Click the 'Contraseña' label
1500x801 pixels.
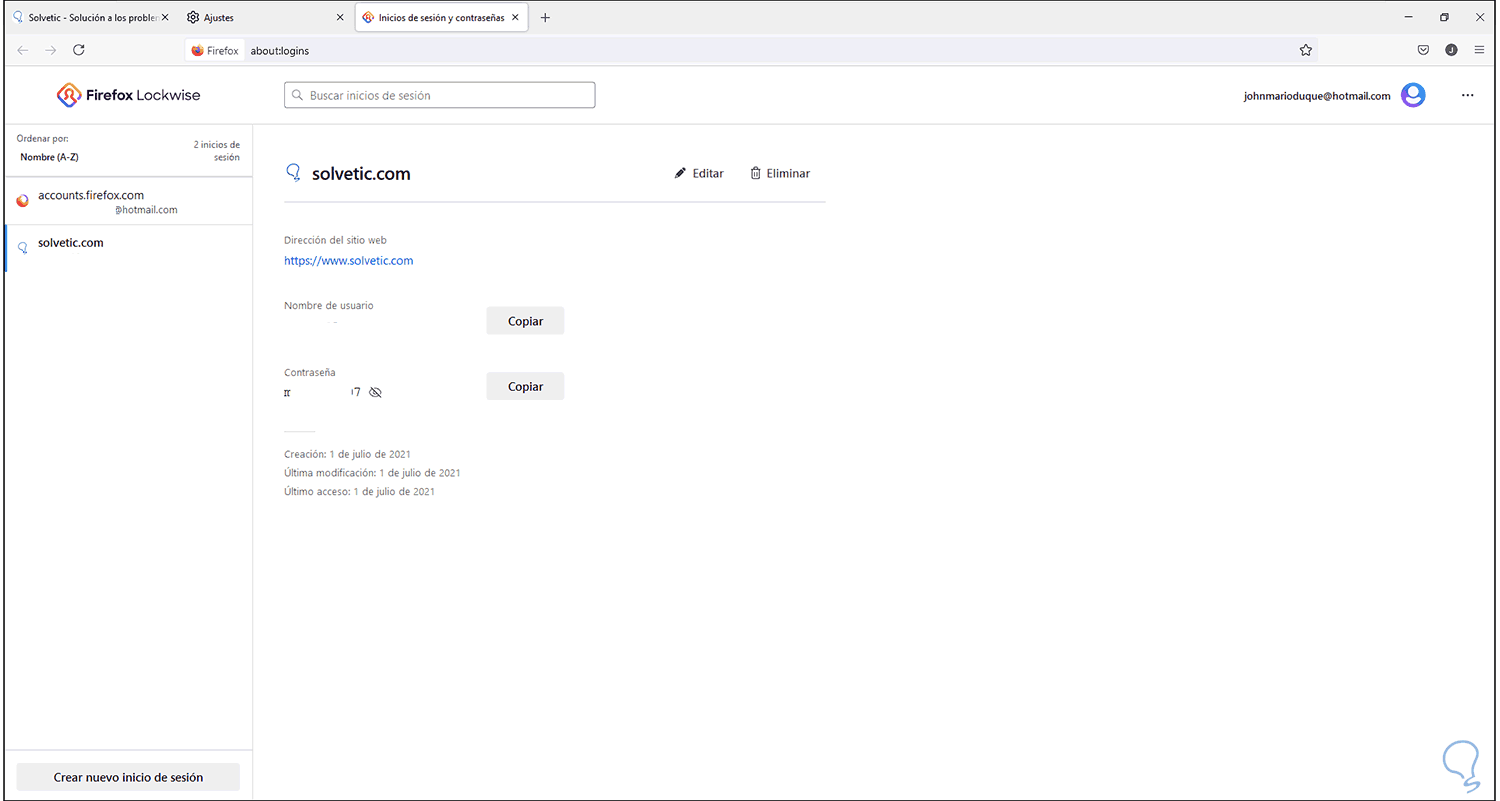(310, 373)
